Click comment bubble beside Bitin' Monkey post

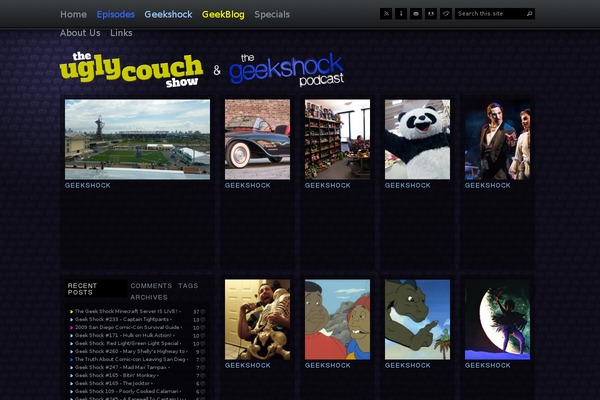(x=203, y=376)
